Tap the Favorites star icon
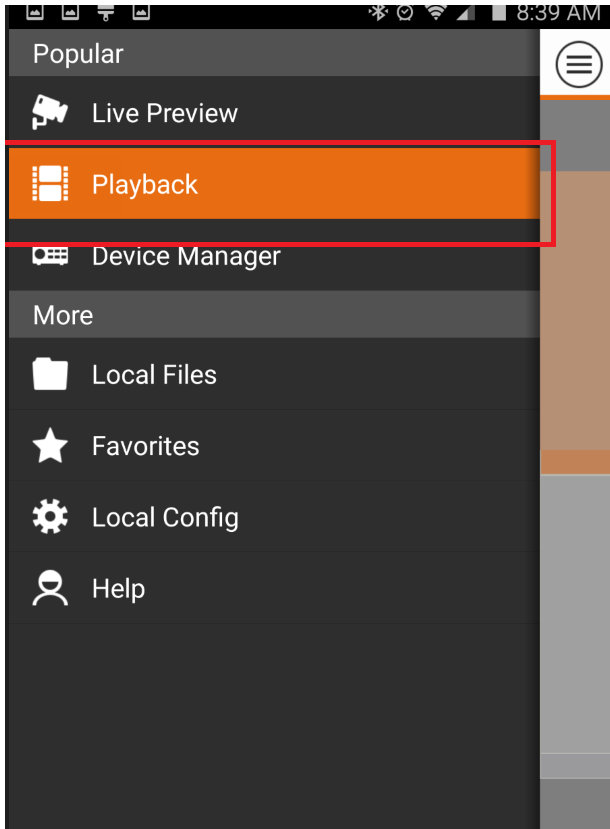Screen dimensions: 610x829 point(50,446)
